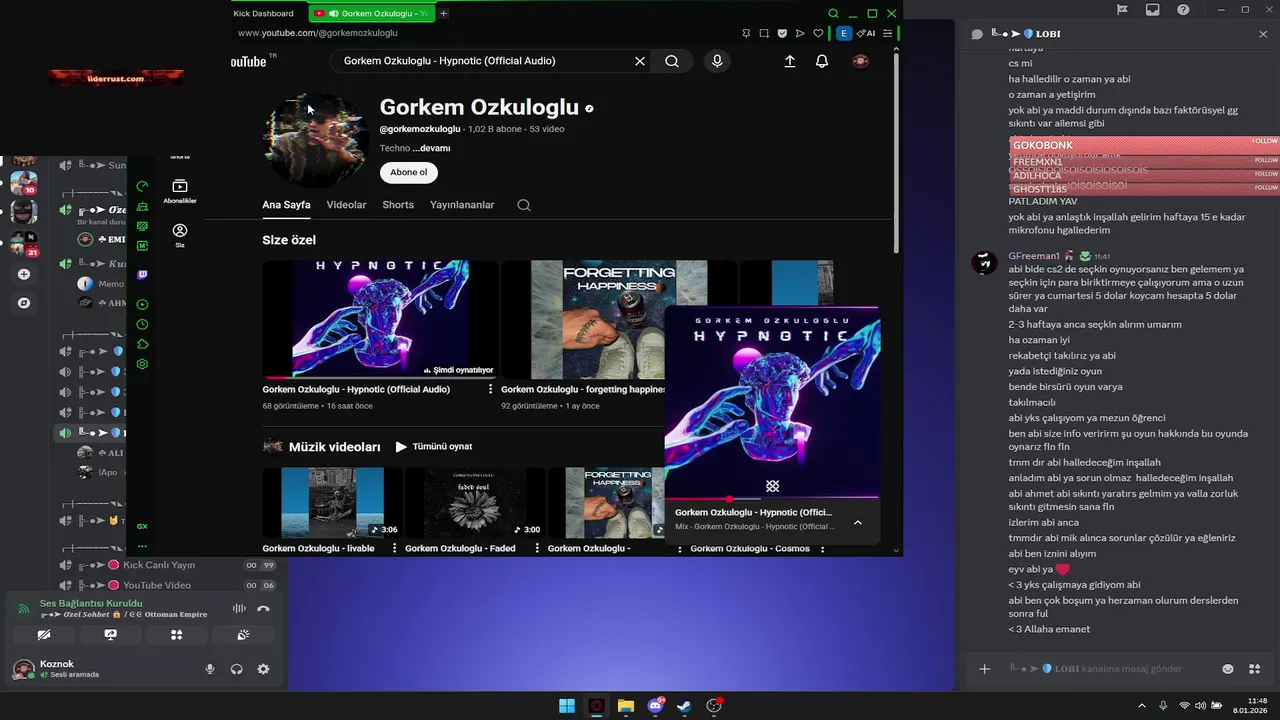This screenshot has width=1280, height=720.
Task: Open the YouTube account avatar menu
Action: [x=860, y=61]
